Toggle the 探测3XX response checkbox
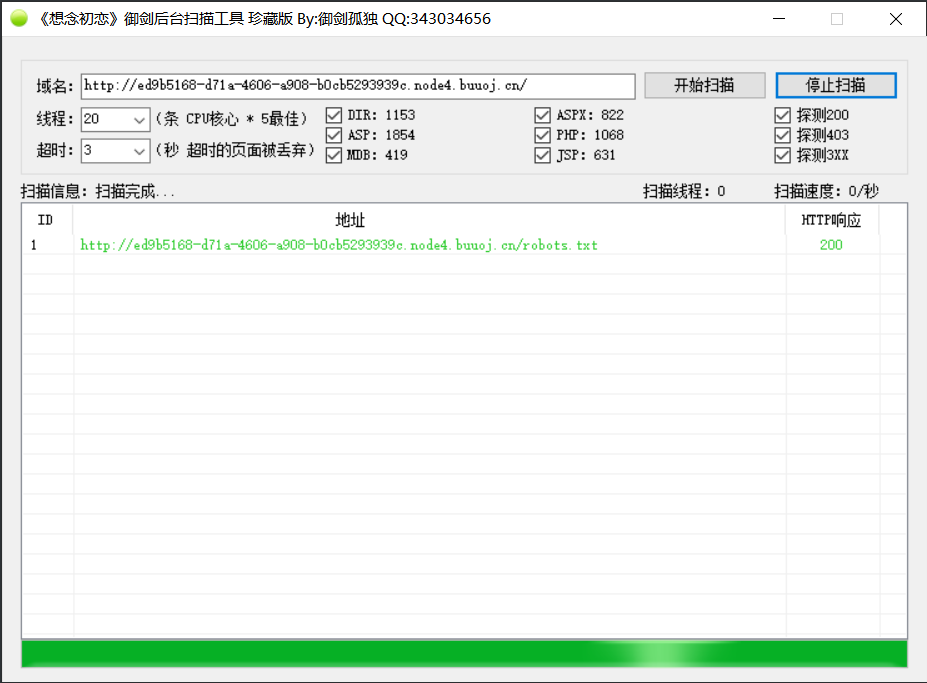The height and width of the screenshot is (683, 927). 783,155
